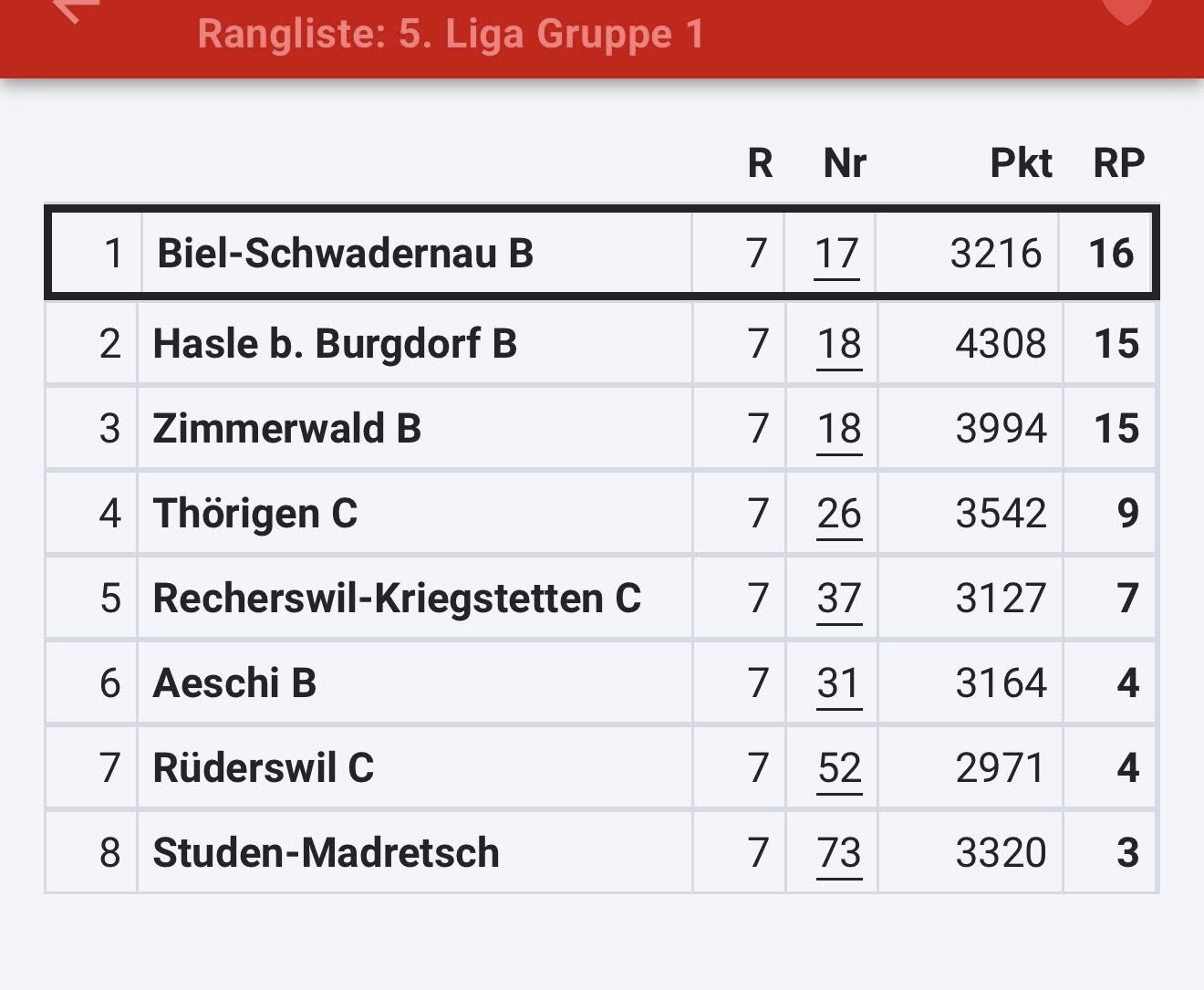1204x990 pixels.
Task: Select Hasle b. Burgdorf B team
Action: pos(335,344)
